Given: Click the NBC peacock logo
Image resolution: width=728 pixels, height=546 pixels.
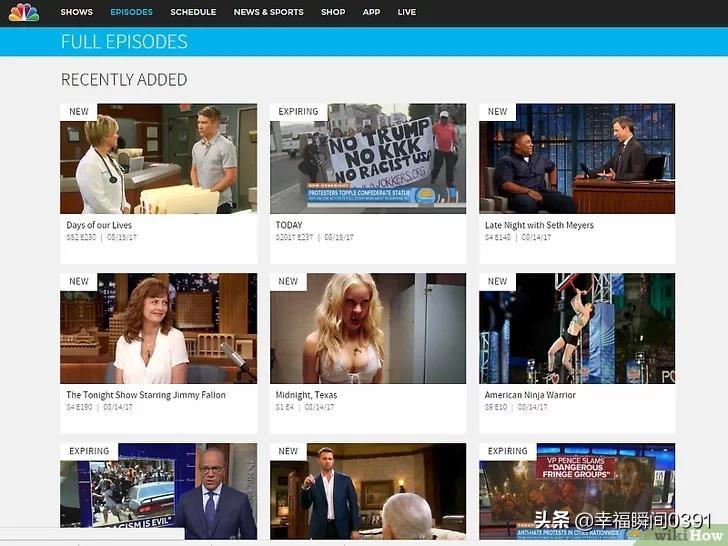Looking at the screenshot, I should pos(24,13).
